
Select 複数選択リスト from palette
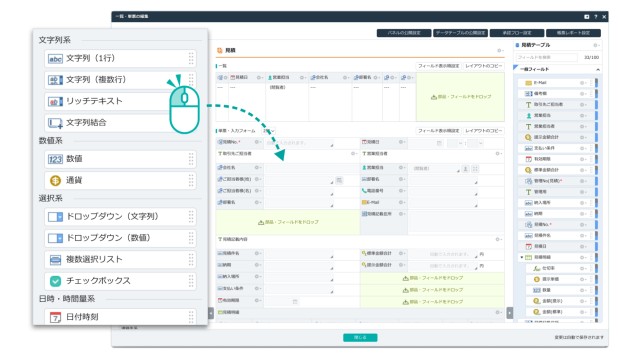click(120, 260)
